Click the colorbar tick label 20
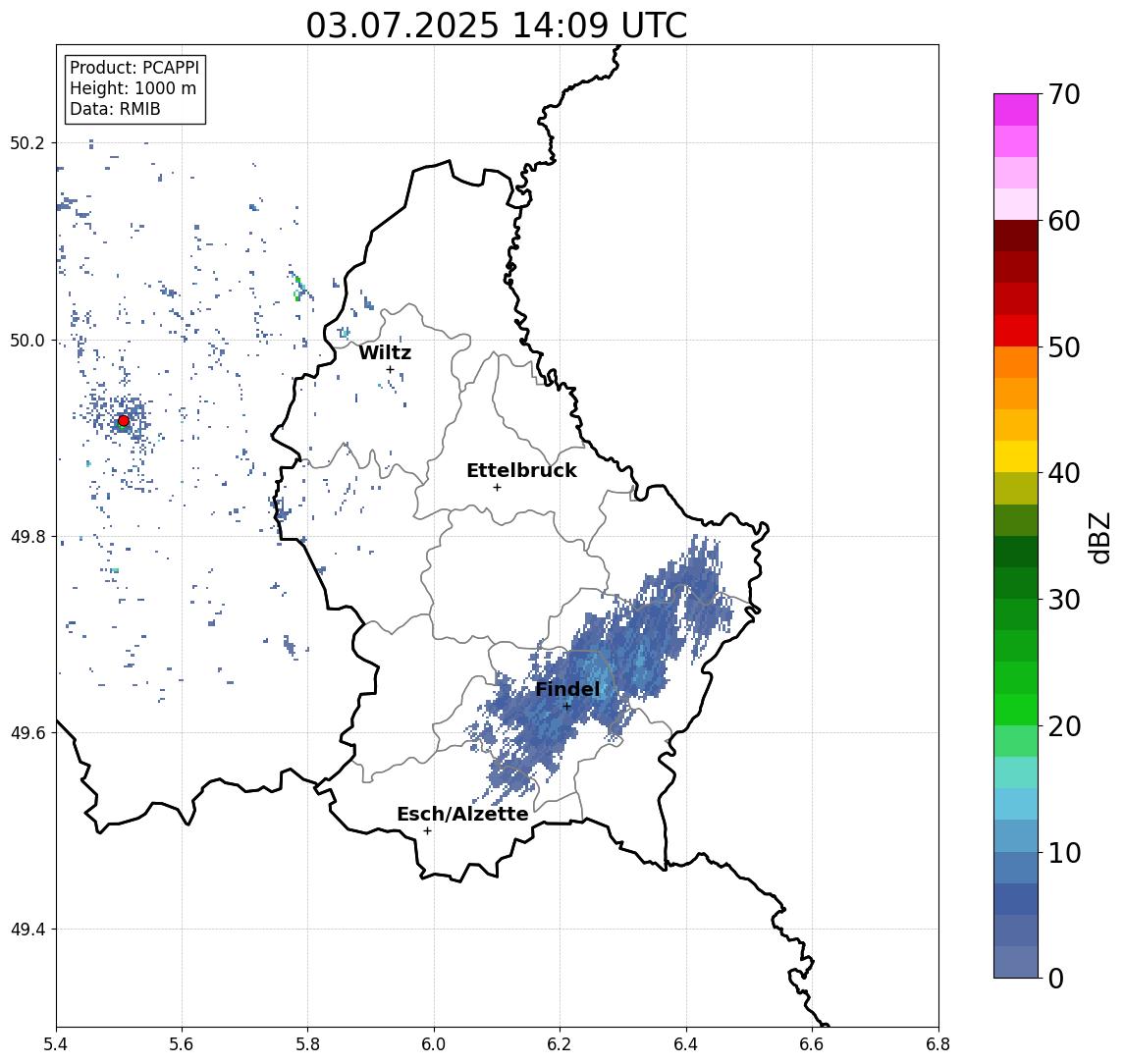Image resolution: width=1124 pixels, height=1064 pixels. [x=1064, y=726]
